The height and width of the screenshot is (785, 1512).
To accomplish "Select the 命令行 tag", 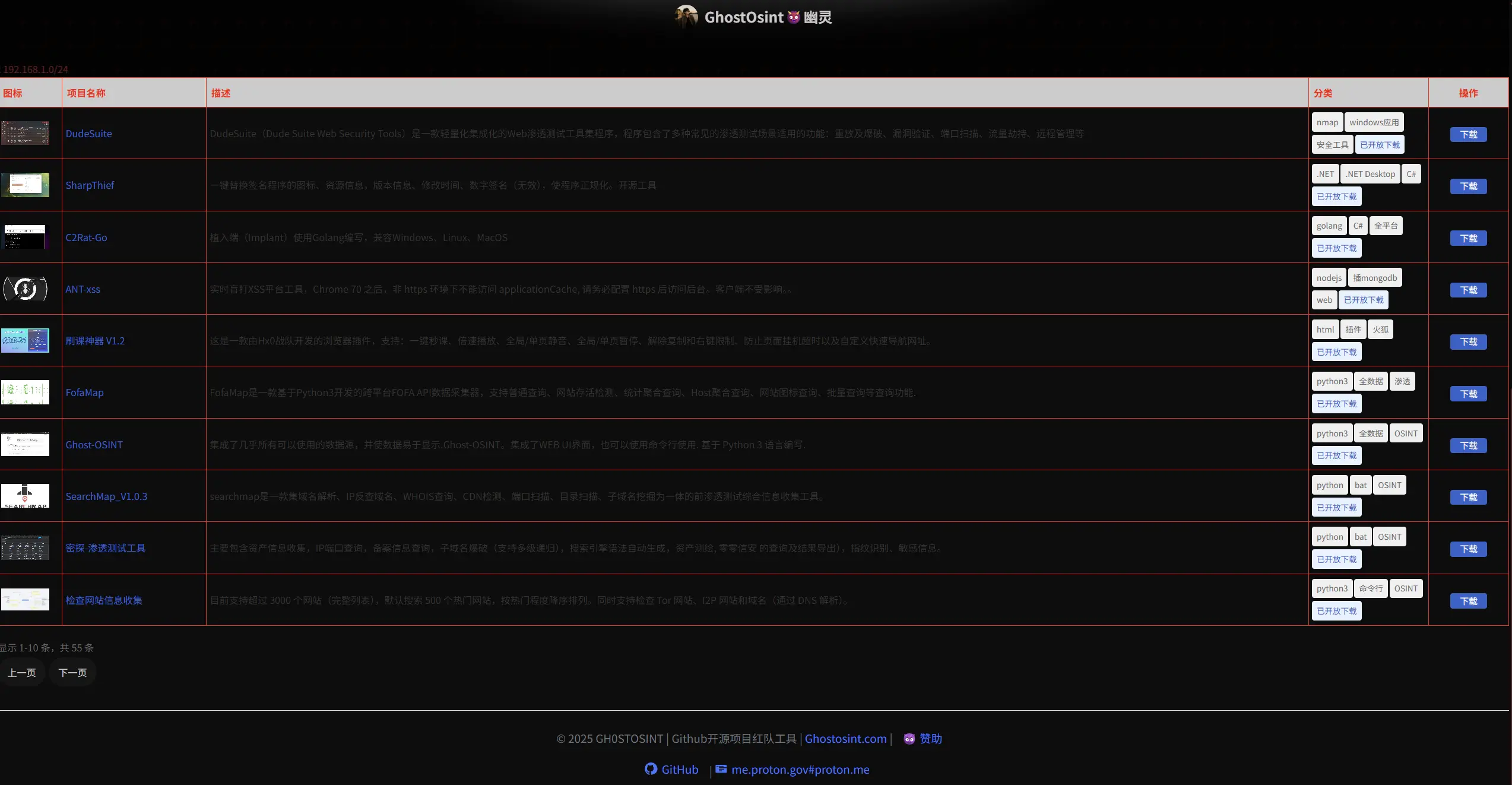I will [1371, 588].
